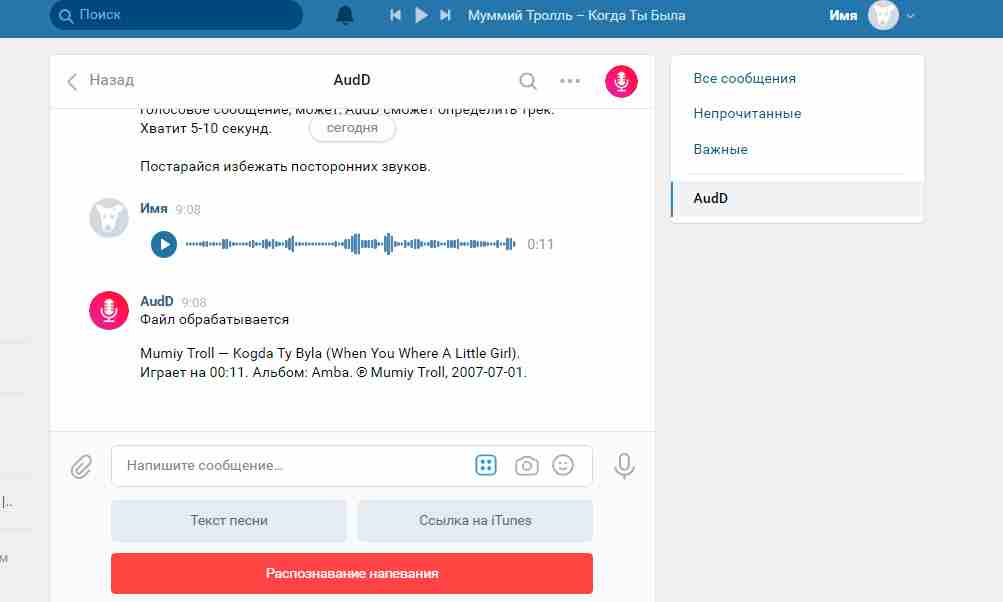
Task: Skip to previous track in header player
Action: (395, 15)
